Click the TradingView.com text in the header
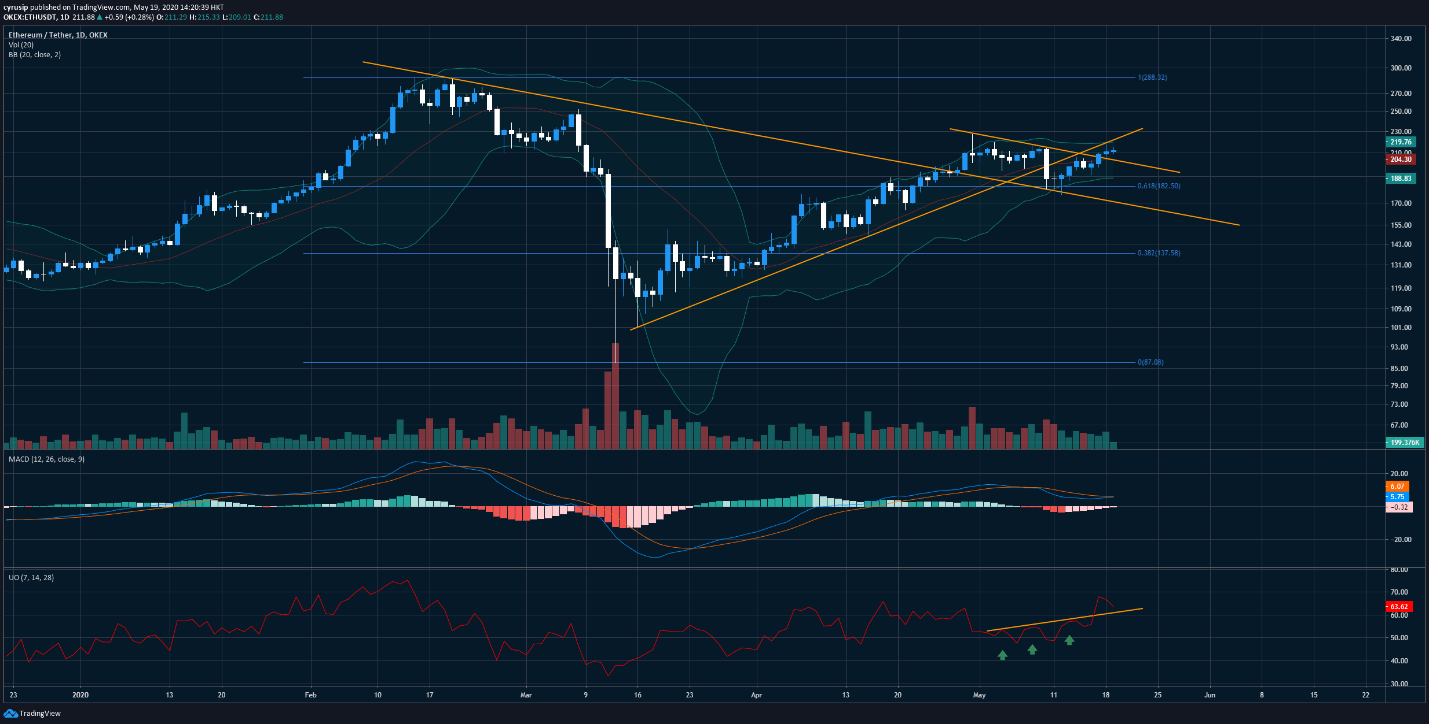This screenshot has height=724, width=1429. (x=101, y=7)
